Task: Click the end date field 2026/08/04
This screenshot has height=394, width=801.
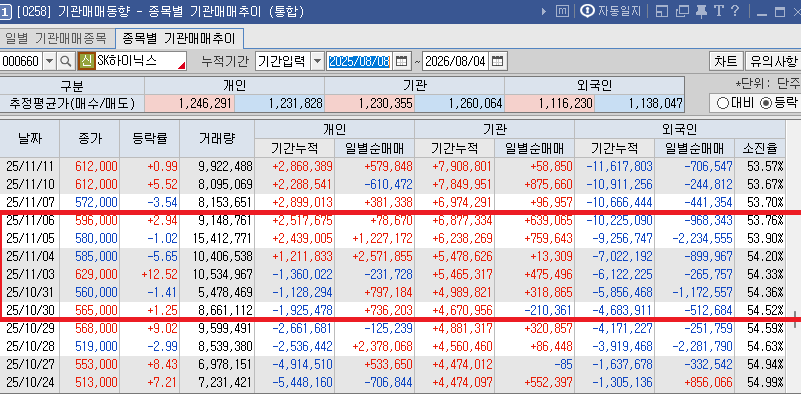Action: coord(455,62)
